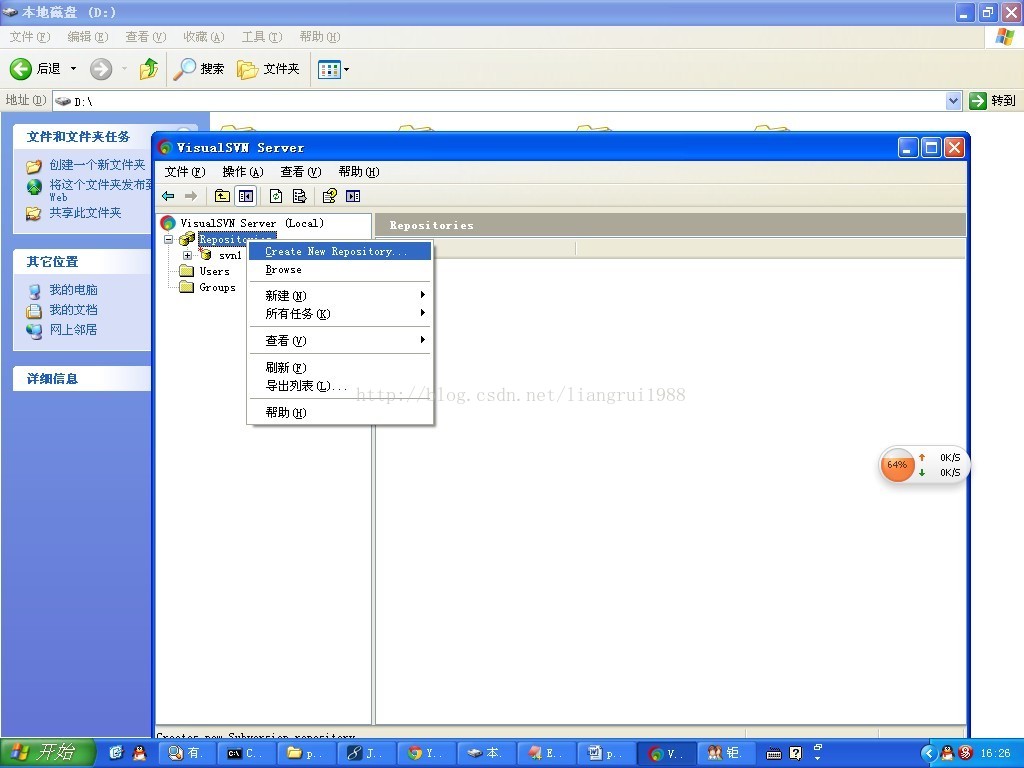Click the system tray expand arrow
1024x768 pixels.
tap(929, 754)
